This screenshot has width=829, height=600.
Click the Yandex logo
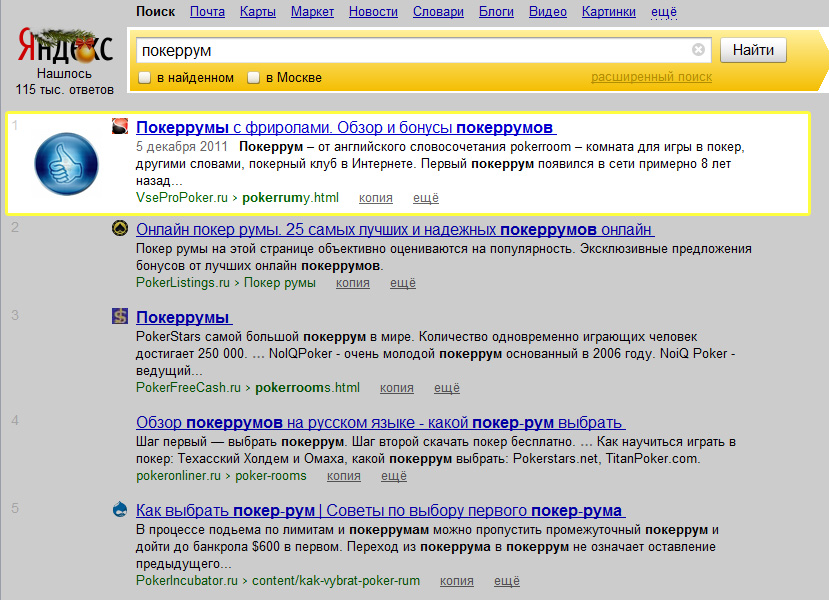point(65,46)
